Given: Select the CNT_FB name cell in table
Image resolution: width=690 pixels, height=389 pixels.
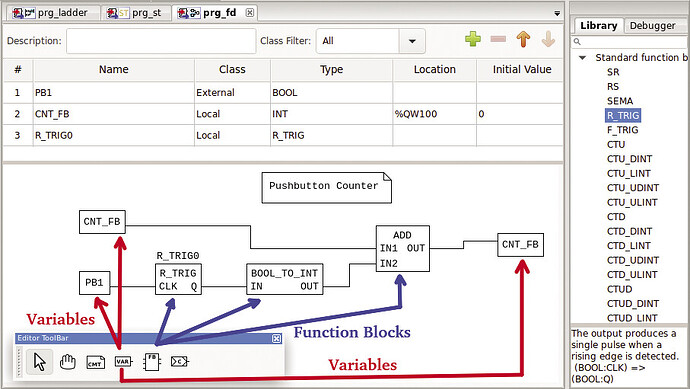Looking at the screenshot, I should click(x=114, y=114).
